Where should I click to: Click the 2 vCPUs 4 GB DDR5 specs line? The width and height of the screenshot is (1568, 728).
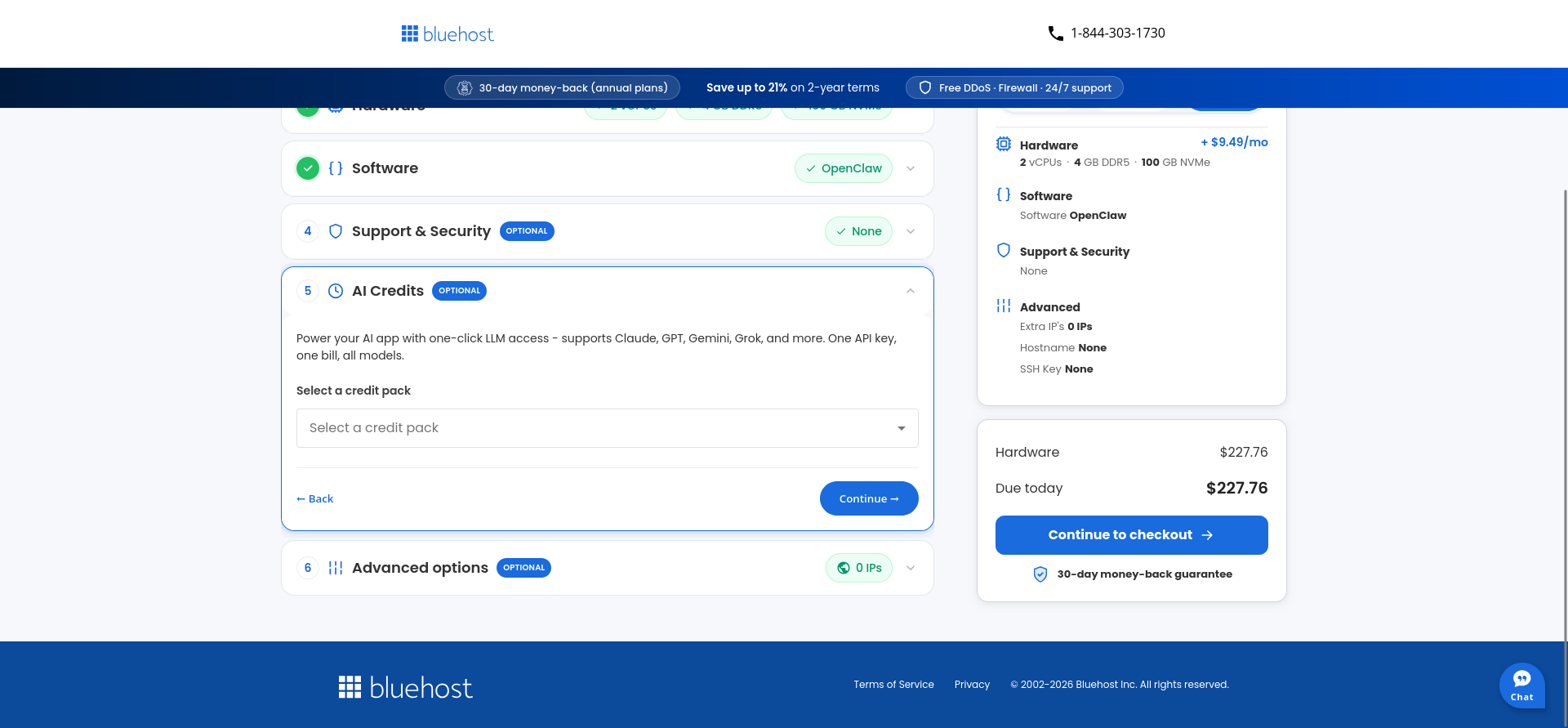(1115, 163)
